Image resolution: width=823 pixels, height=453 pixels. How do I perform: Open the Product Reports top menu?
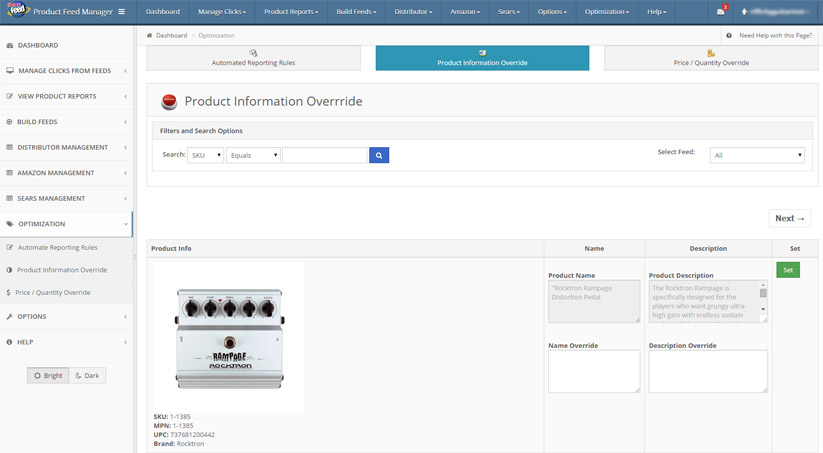pyautogui.click(x=291, y=12)
